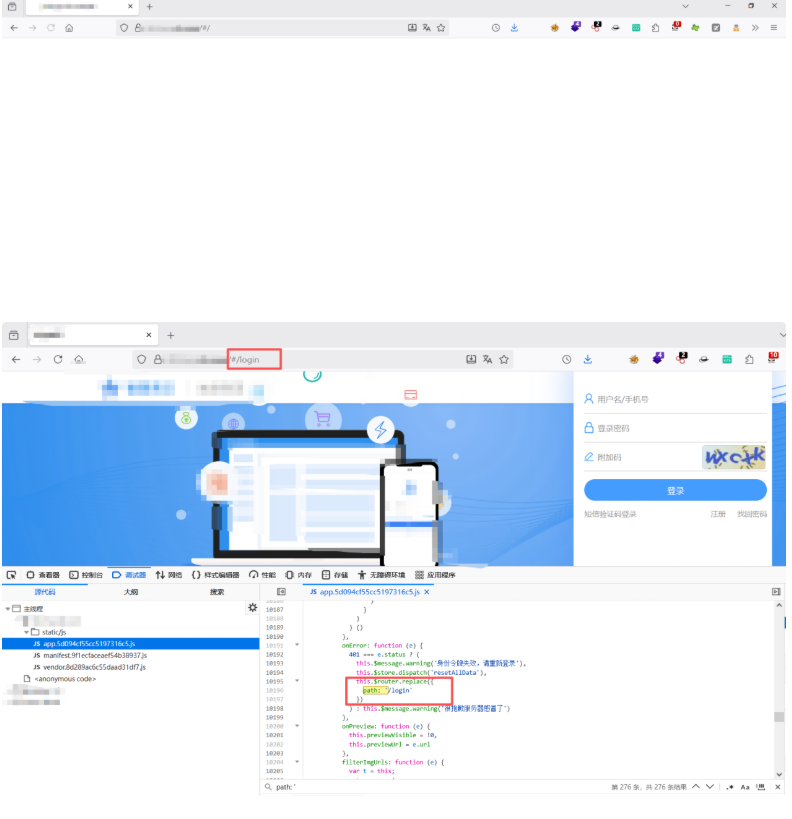Toggle the sources pane collapse icon
Viewport: 792px width, 819px height.
[x=281, y=592]
